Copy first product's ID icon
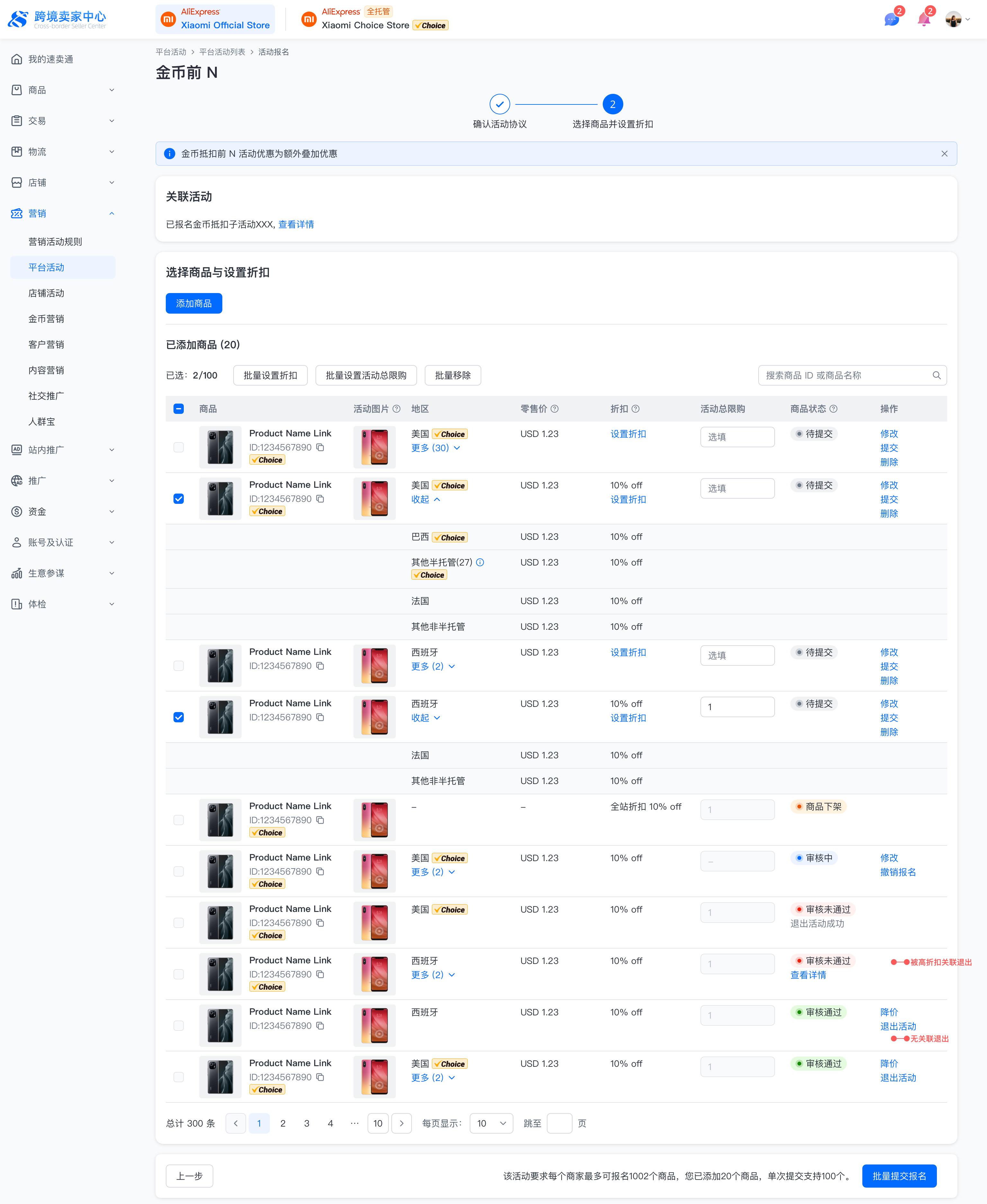The image size is (987, 1204). (320, 447)
